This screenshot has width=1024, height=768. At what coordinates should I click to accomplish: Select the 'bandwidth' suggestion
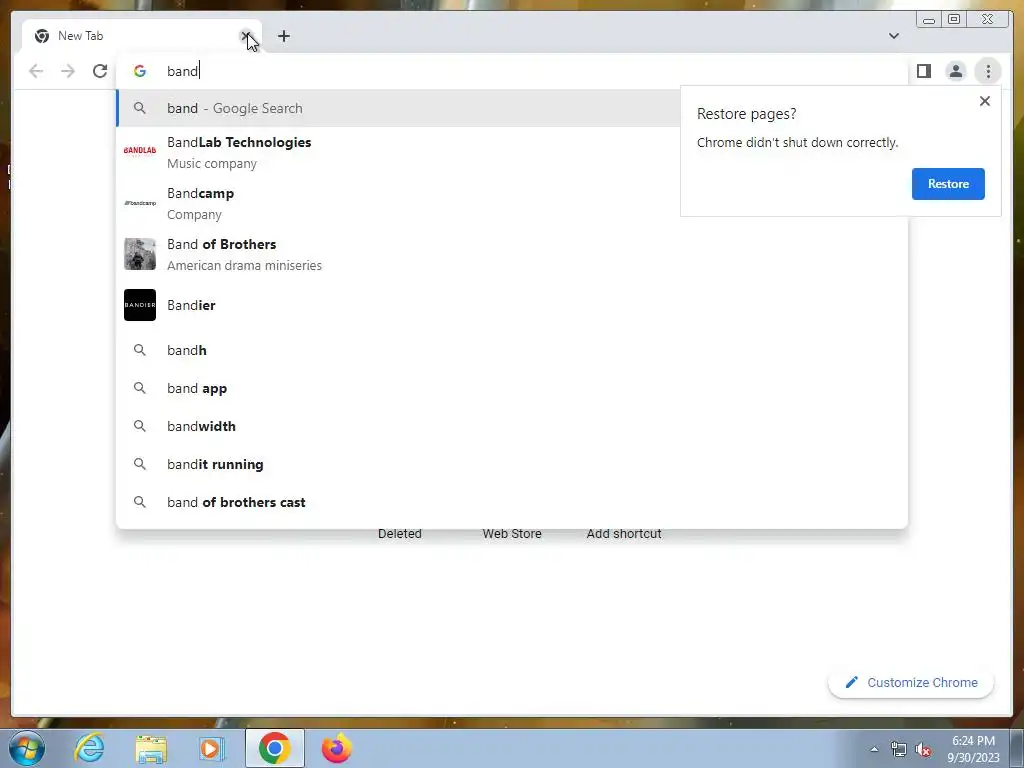pyautogui.click(x=511, y=426)
